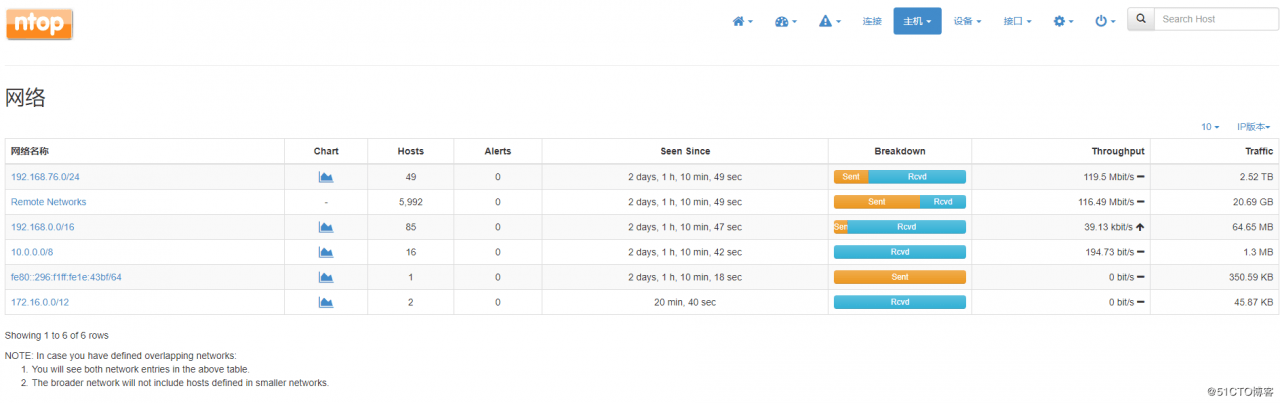Open the 接口 menu
This screenshot has width=1280, height=403.
1017,21
